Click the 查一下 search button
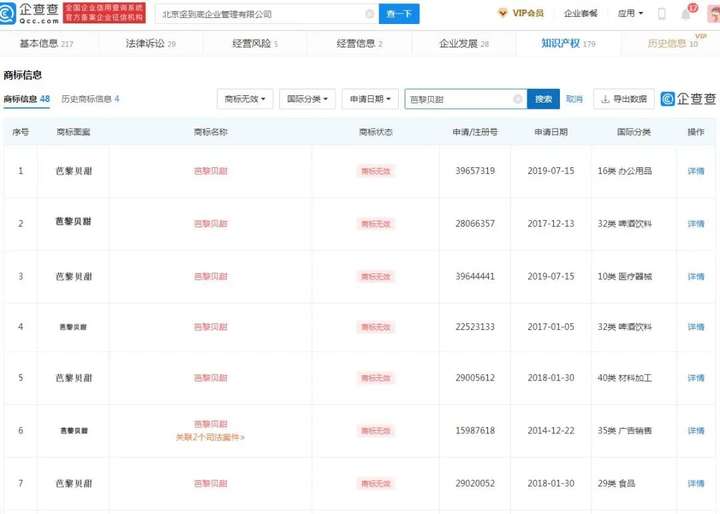Screen dimensions: 720x514 pyautogui.click(x=399, y=14)
